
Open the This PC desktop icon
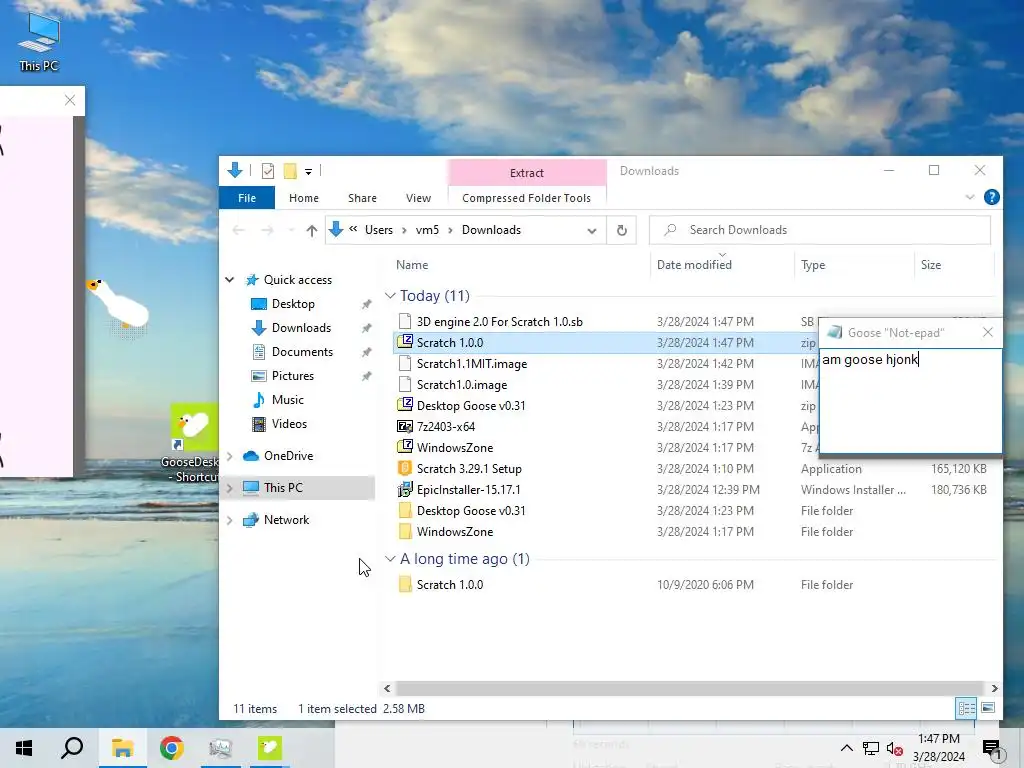pyautogui.click(x=39, y=42)
